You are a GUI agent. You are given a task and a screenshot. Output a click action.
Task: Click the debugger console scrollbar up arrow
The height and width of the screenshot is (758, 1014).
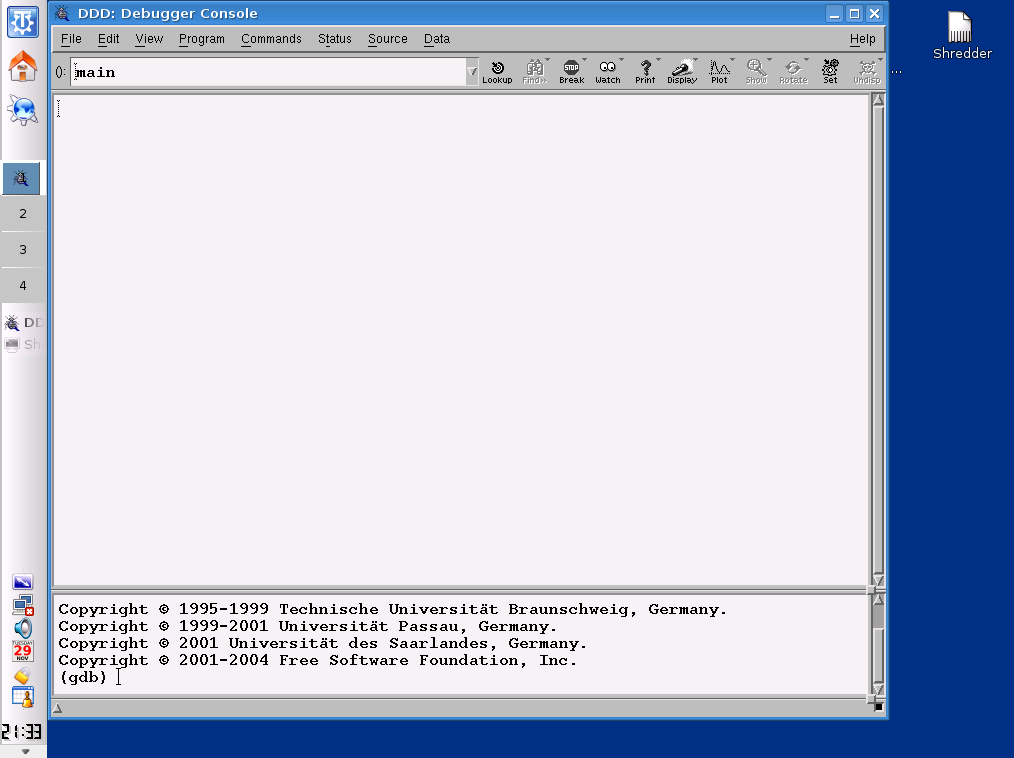click(878, 600)
